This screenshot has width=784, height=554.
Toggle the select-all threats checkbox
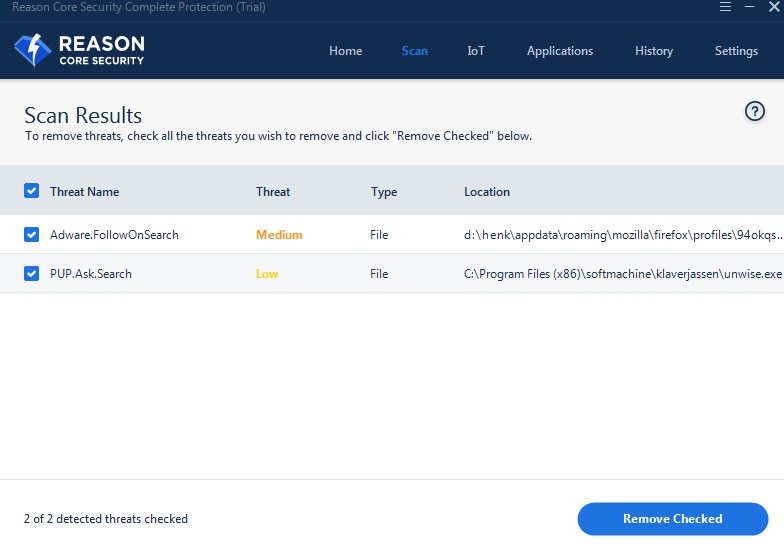32,191
